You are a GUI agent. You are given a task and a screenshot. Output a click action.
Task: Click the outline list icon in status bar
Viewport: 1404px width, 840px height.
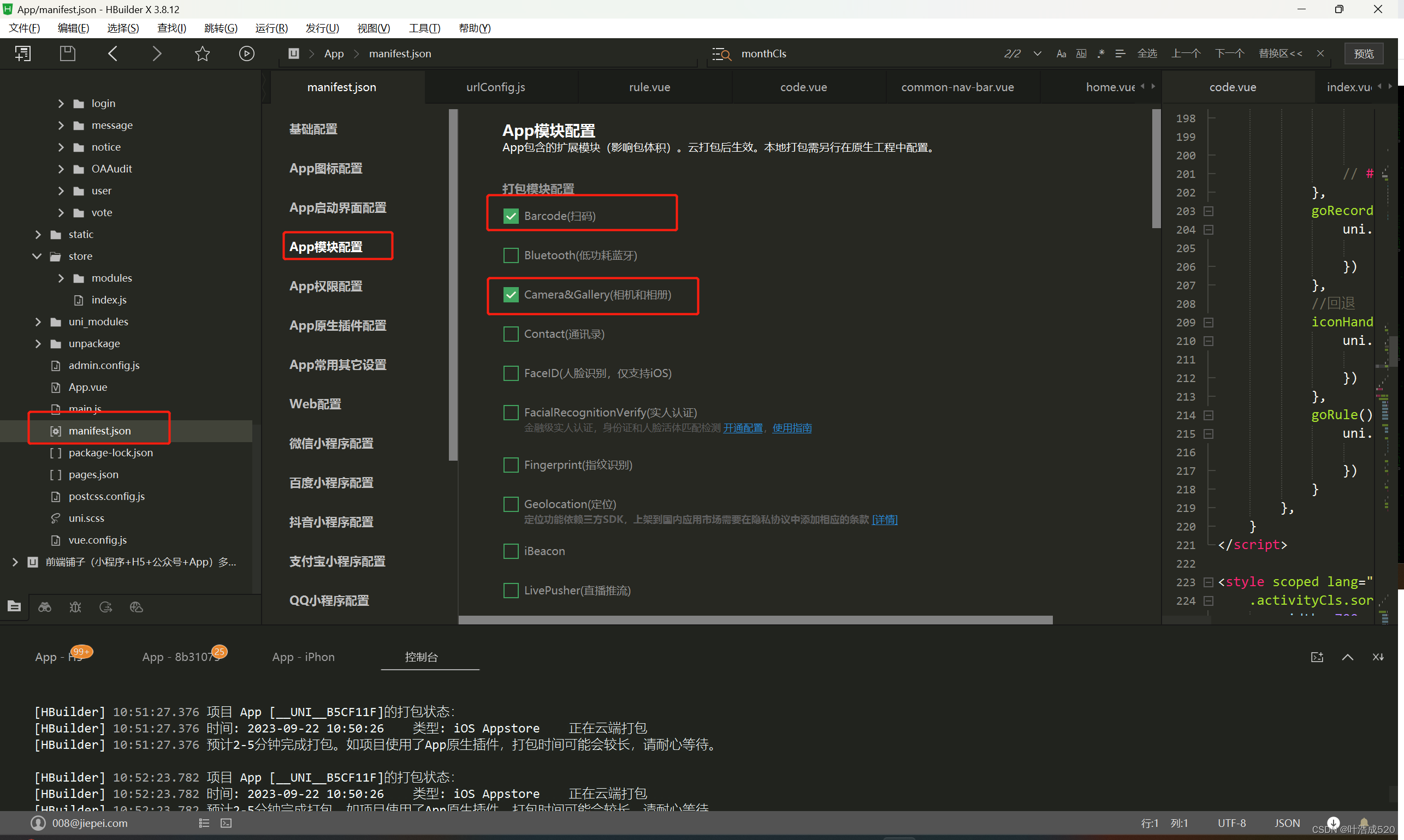[x=204, y=823]
